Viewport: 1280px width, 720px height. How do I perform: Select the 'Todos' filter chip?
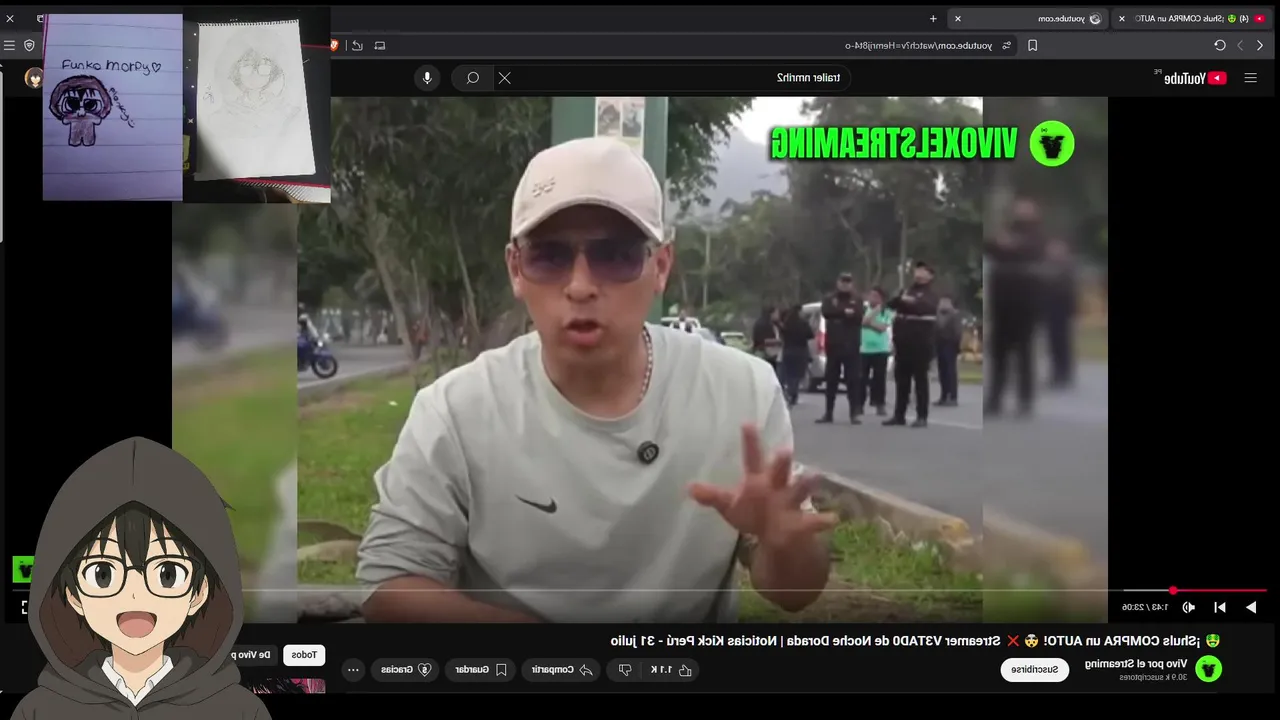[304, 655]
